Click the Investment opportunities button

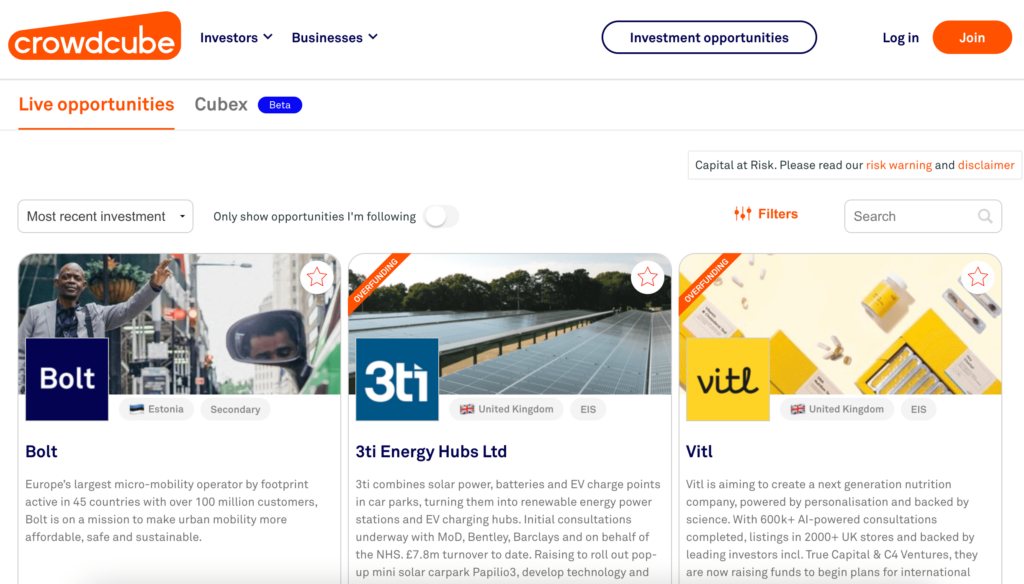click(x=709, y=37)
